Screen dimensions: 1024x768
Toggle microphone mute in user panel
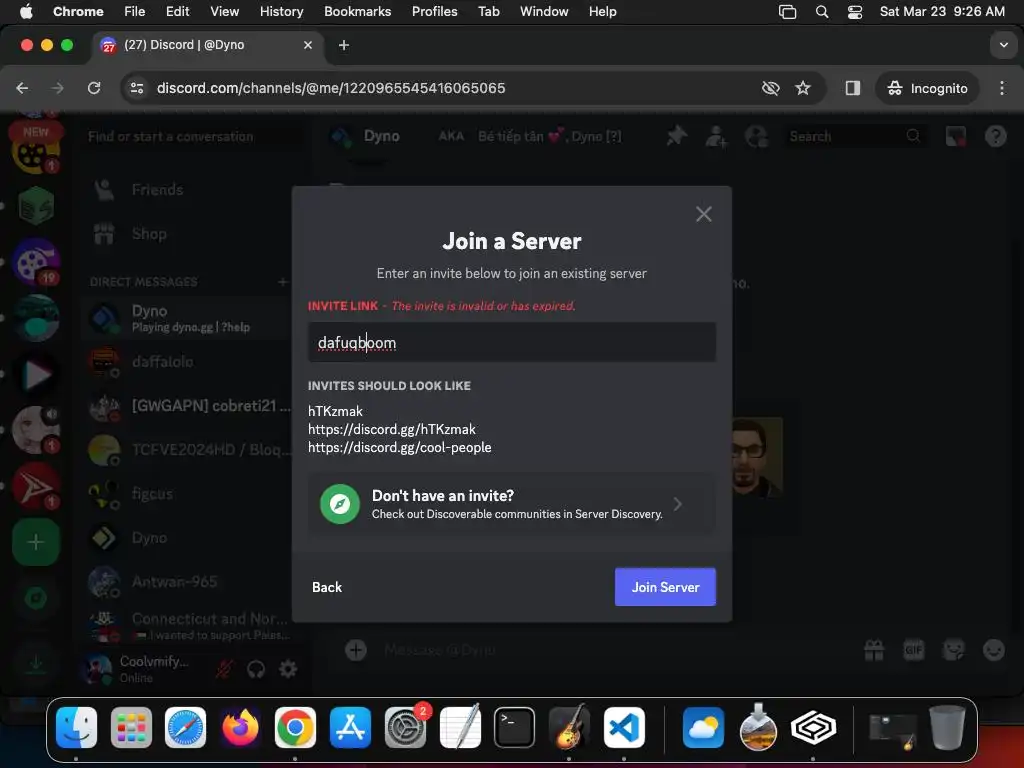pos(224,669)
